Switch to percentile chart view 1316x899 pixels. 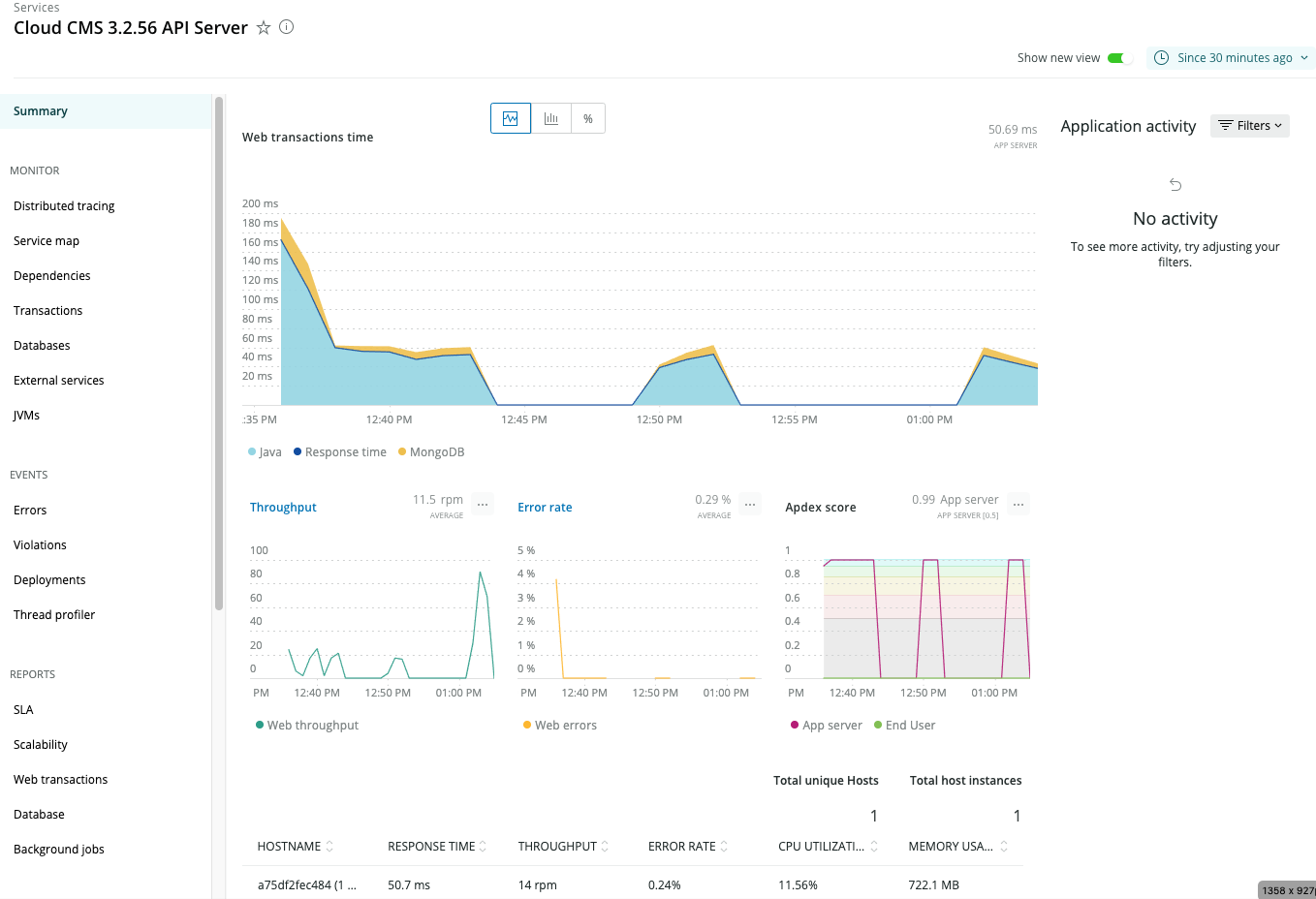588,118
